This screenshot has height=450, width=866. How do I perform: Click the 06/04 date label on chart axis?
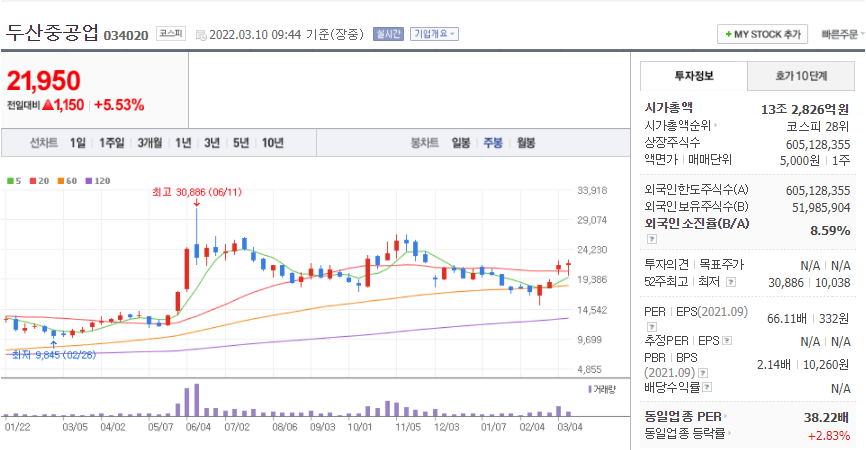198,427
